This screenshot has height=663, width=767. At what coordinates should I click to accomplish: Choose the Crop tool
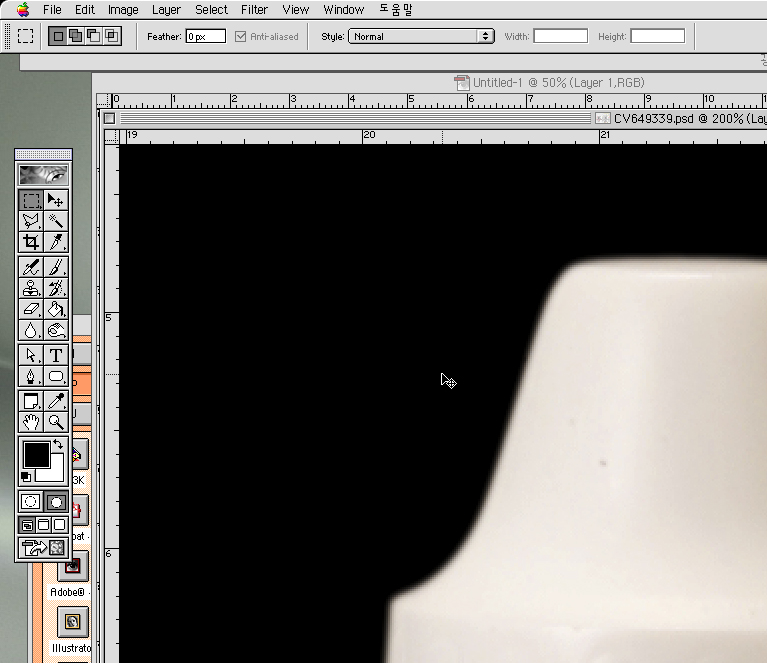31,242
